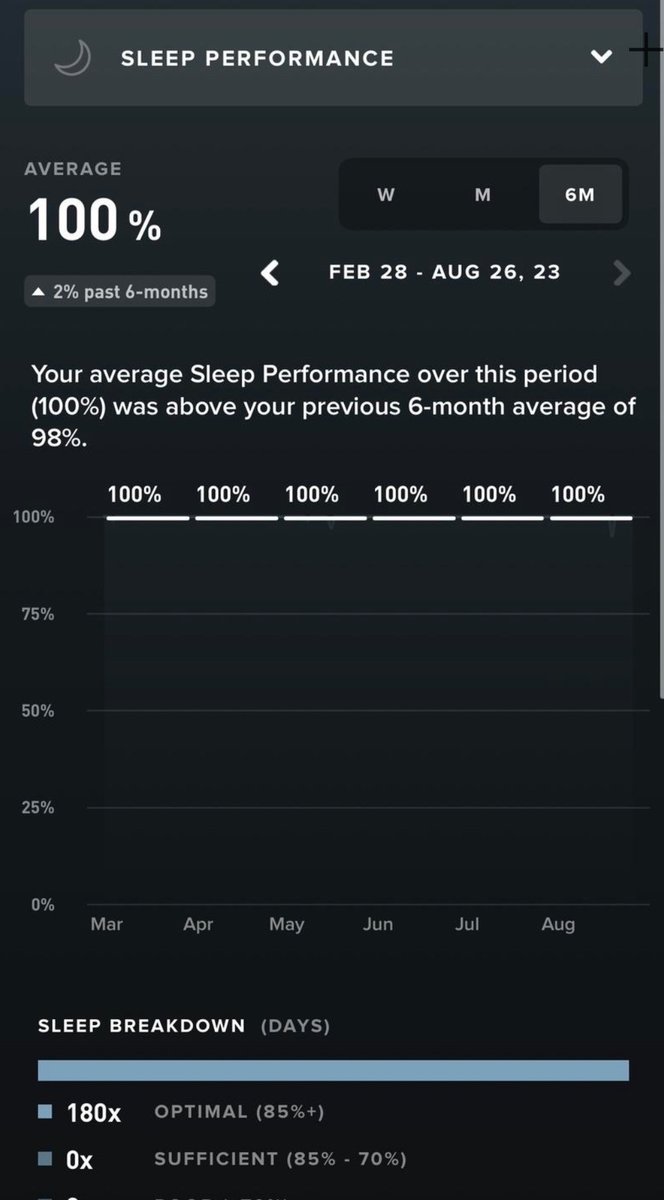Click the Jun label on the chart axis
Image resolution: width=664 pixels, height=1200 pixels.
pos(377,924)
